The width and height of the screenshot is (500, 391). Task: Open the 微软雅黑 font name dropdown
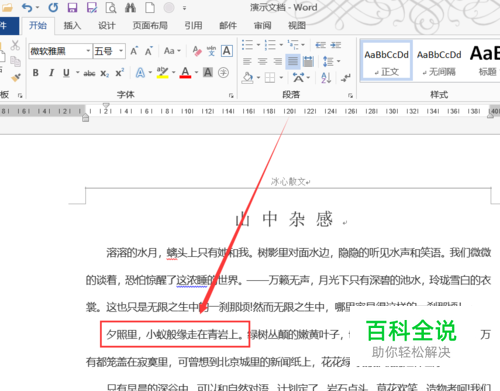point(88,51)
